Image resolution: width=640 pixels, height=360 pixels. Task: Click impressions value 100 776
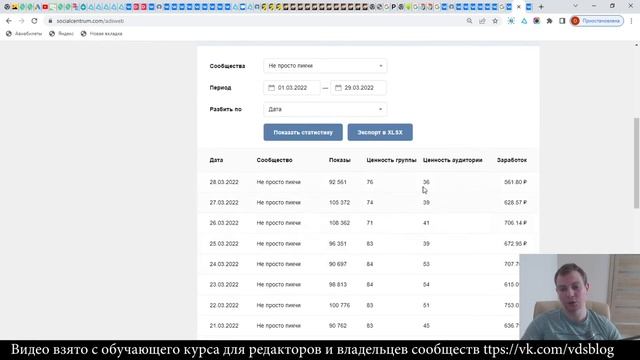click(339, 305)
